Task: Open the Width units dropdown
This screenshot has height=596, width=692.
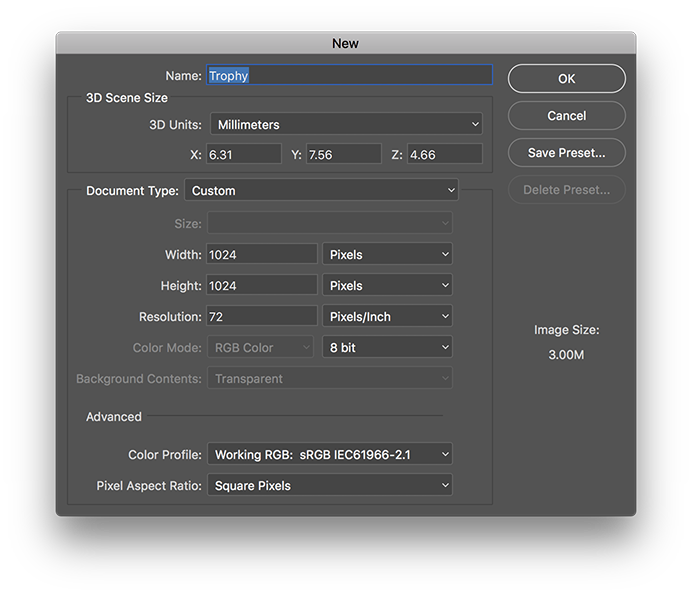Action: pyautogui.click(x=387, y=255)
